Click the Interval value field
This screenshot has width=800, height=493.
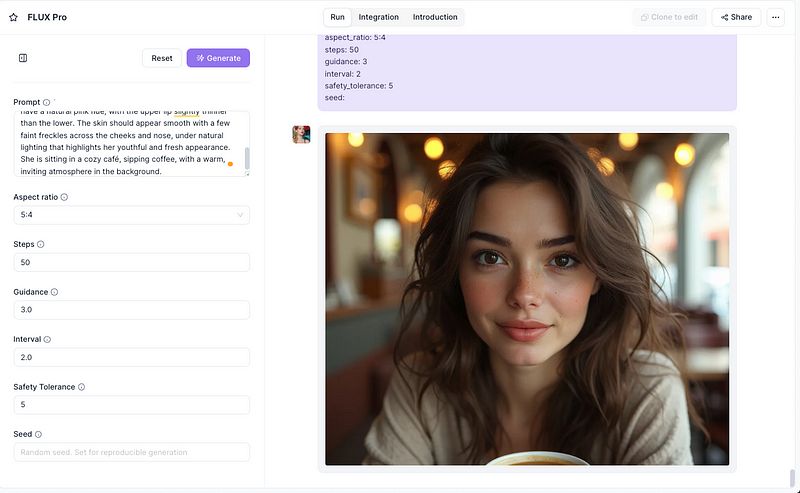[132, 357]
